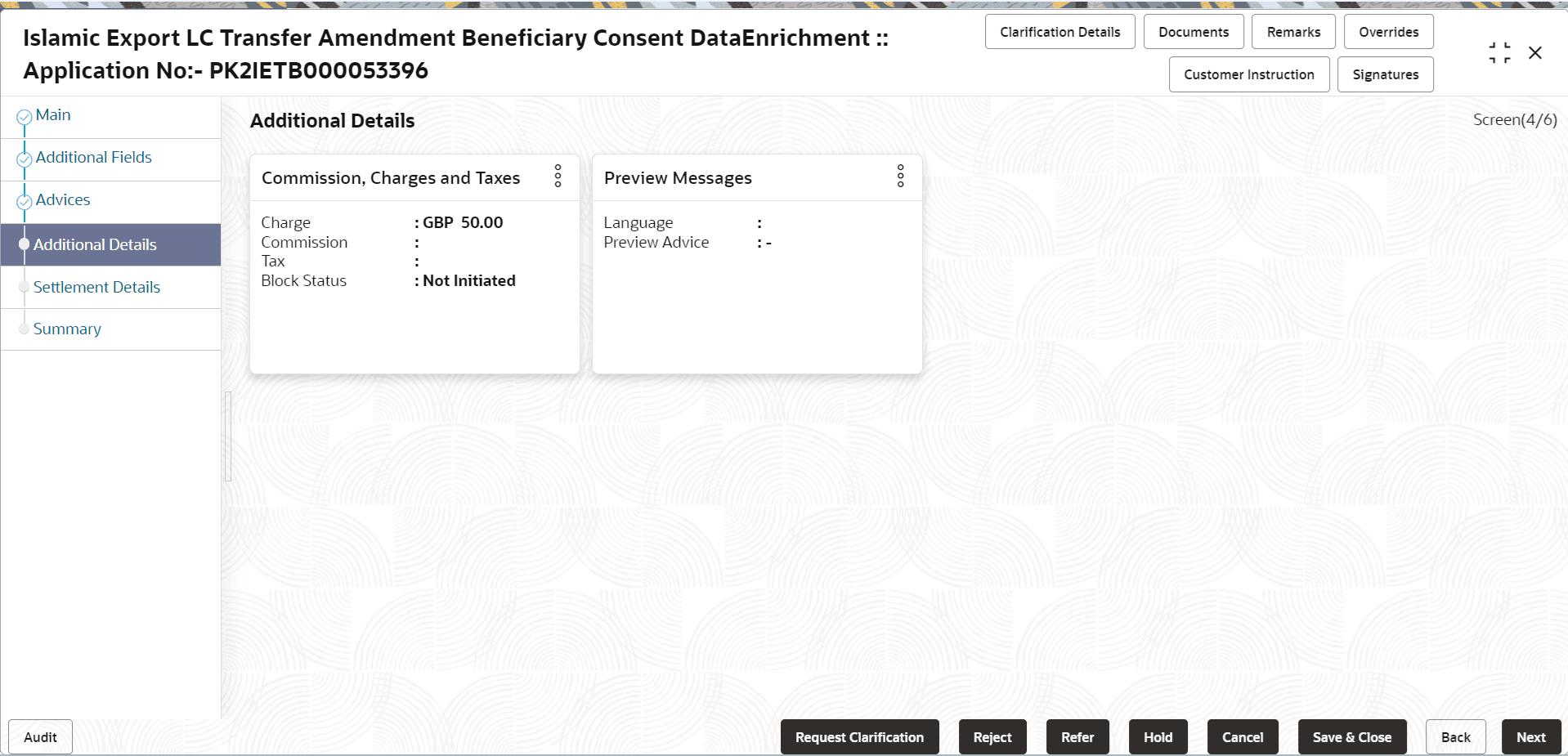Open Customer Instruction details
Image resolution: width=1568 pixels, height=756 pixels.
1248,74
